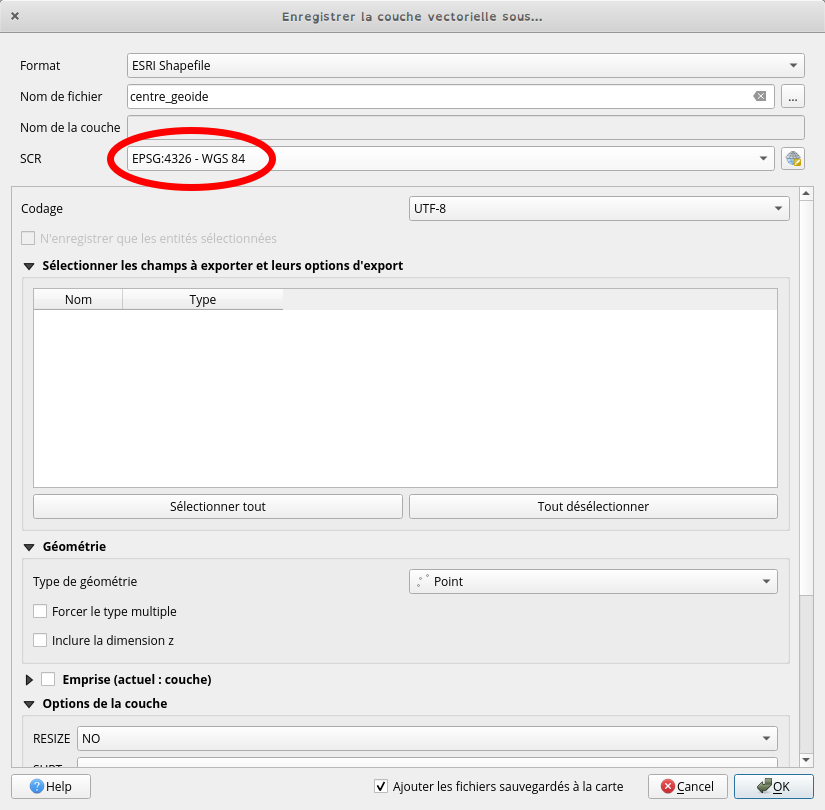The width and height of the screenshot is (825, 810).
Task: Clear the file name text field
Action: click(760, 97)
